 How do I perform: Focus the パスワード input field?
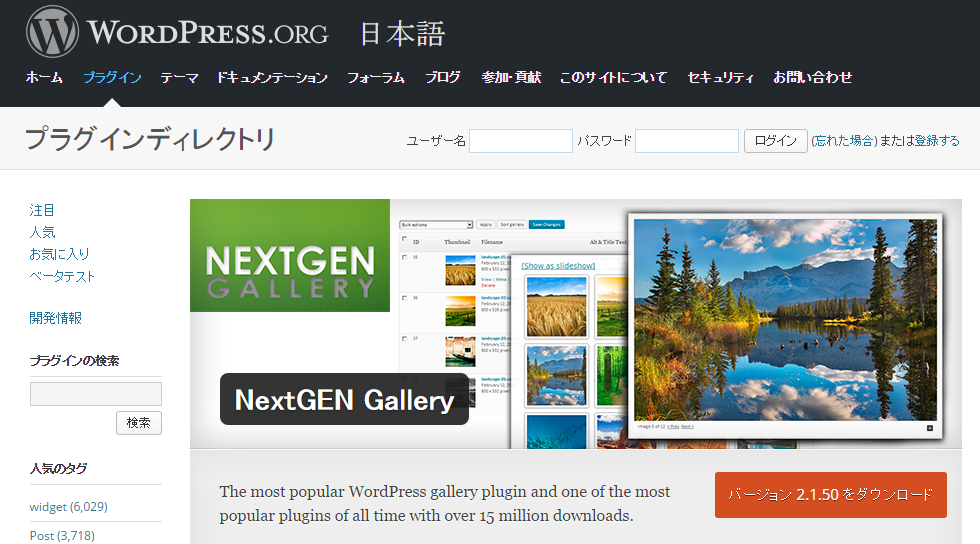687,141
